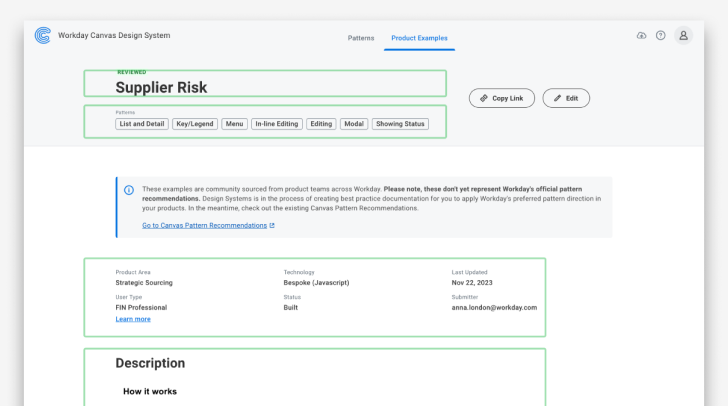Follow Go to Canvas Pattern Recommendations link
Viewport: 728px width, 406px height.
204,225
